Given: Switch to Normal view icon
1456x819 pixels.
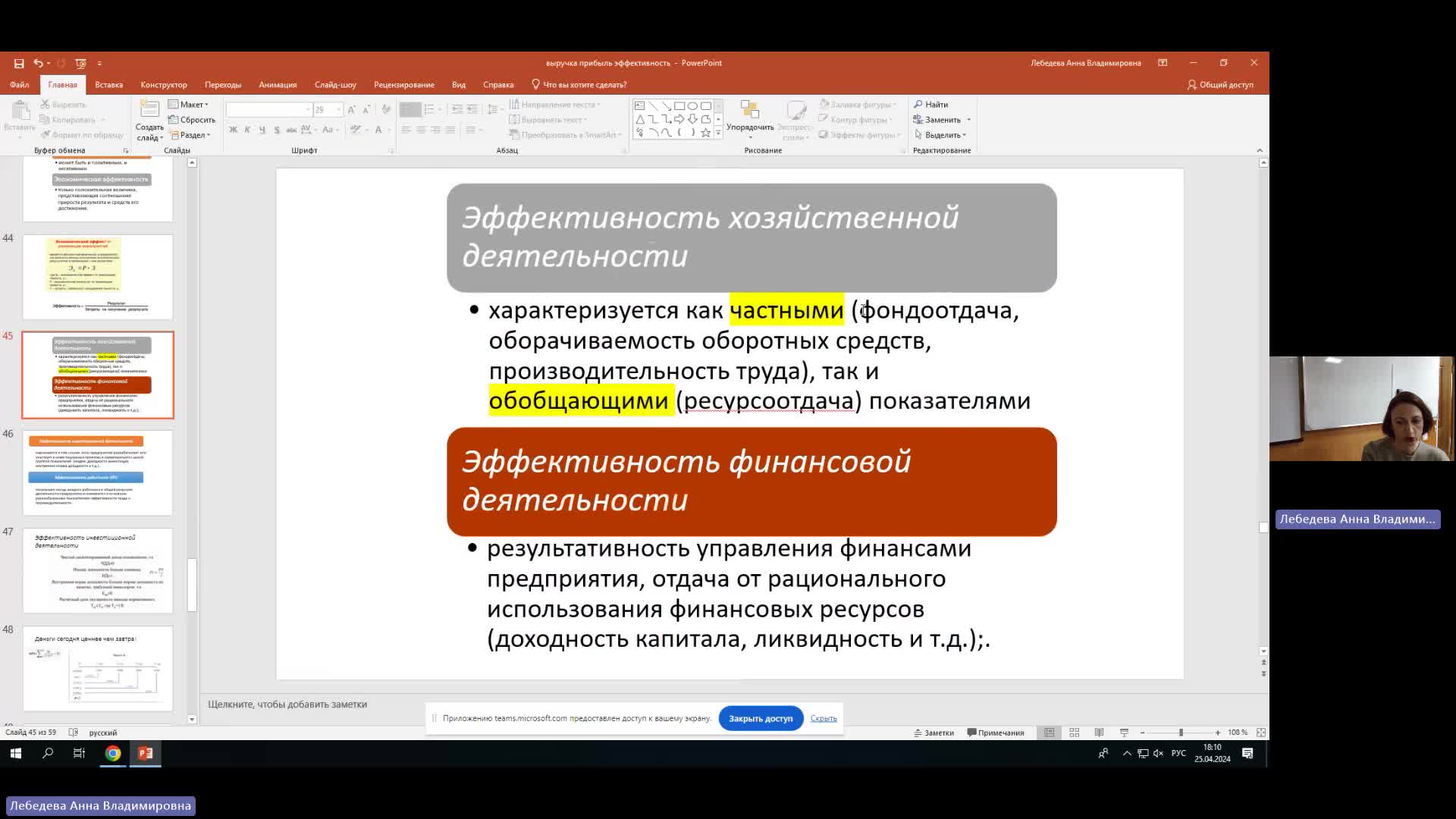Looking at the screenshot, I should 1050,733.
